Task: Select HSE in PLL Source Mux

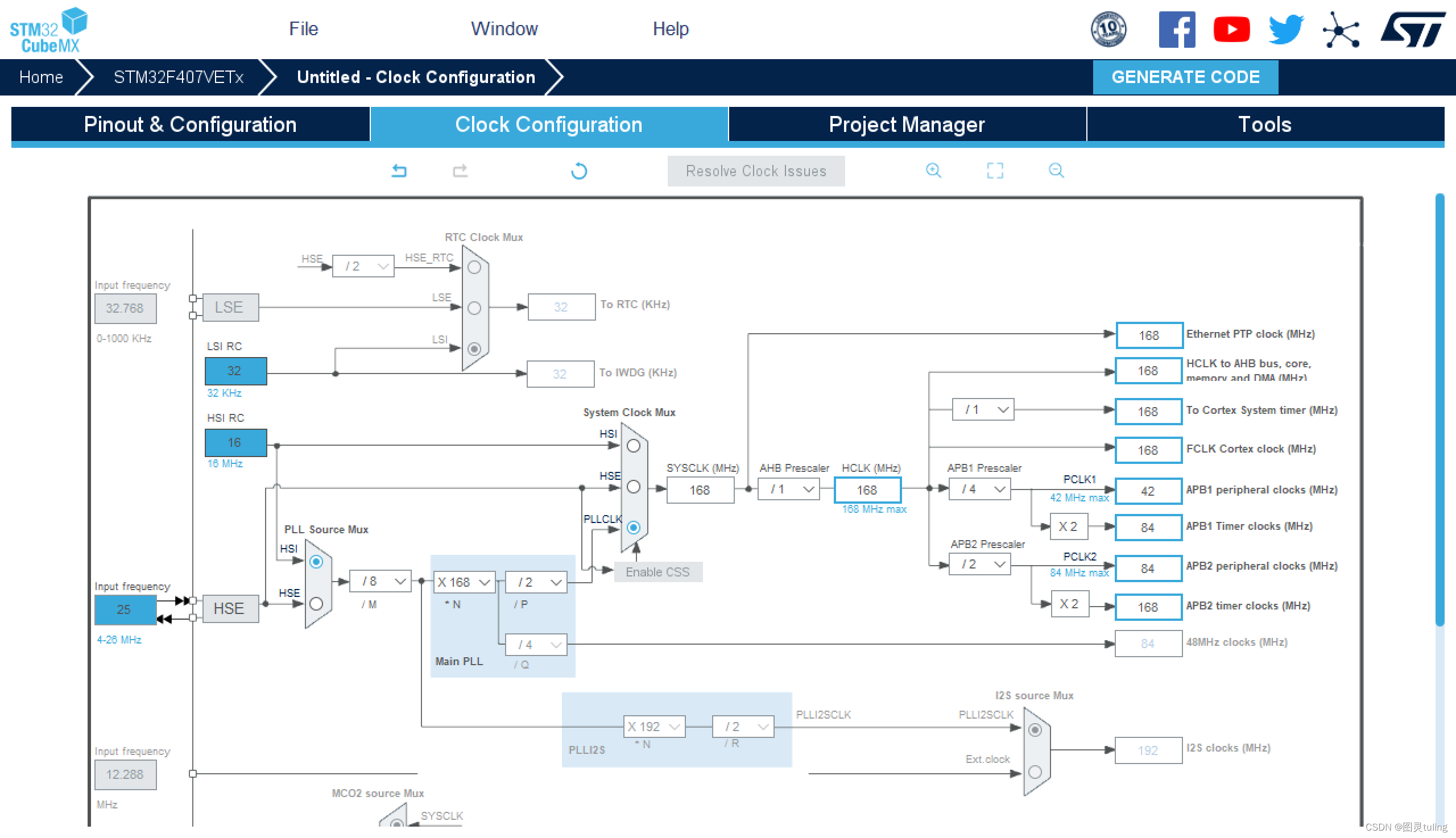Action: click(x=316, y=604)
